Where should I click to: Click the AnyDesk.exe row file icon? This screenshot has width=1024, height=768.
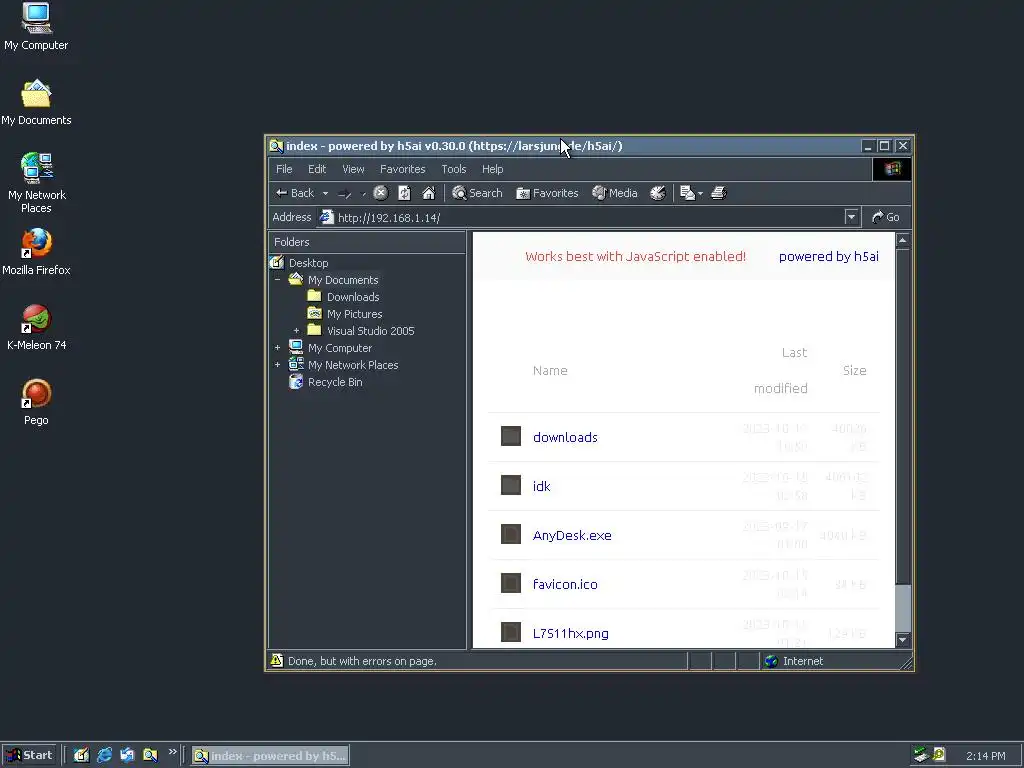[x=511, y=534]
